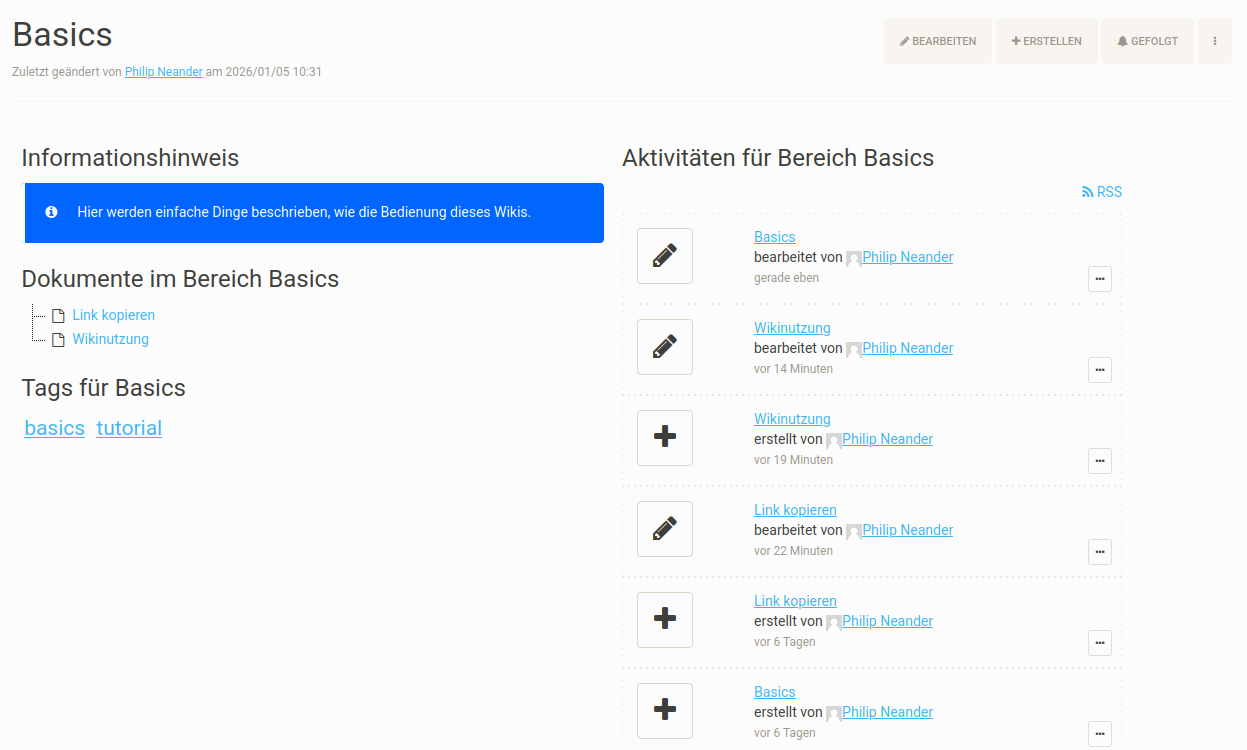Open Philip Neander's profile from the last-modified line
Image resolution: width=1247 pixels, height=750 pixels.
[x=164, y=72]
